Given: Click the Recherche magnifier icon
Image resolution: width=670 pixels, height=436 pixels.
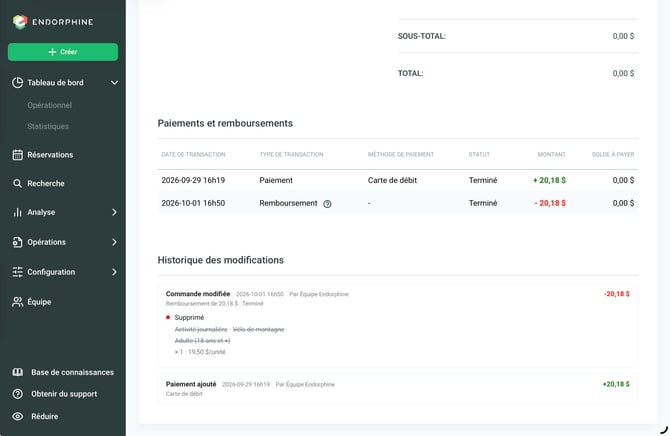Looking at the screenshot, I should coord(18,183).
